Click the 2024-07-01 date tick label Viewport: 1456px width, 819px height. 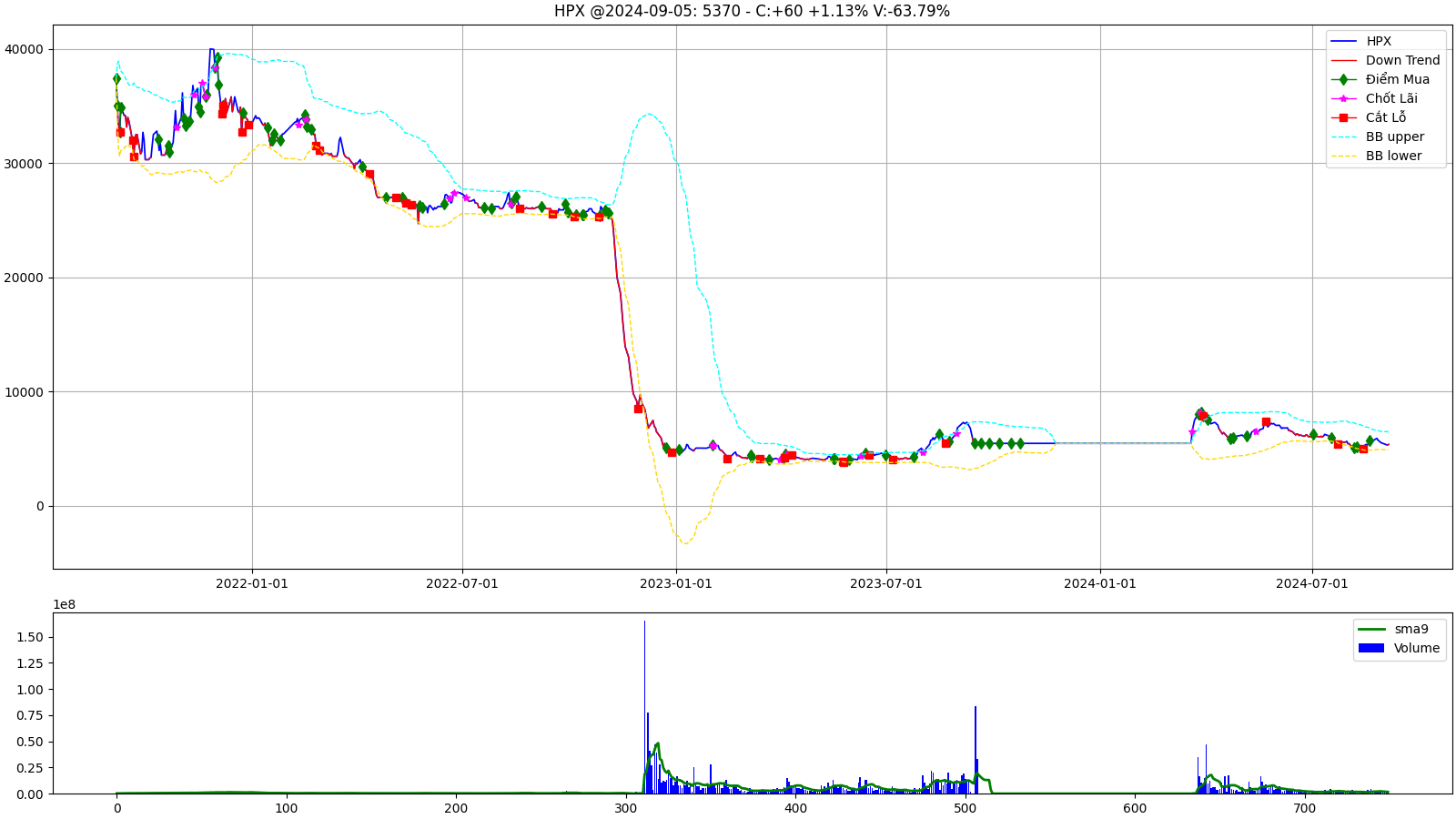click(x=1312, y=583)
